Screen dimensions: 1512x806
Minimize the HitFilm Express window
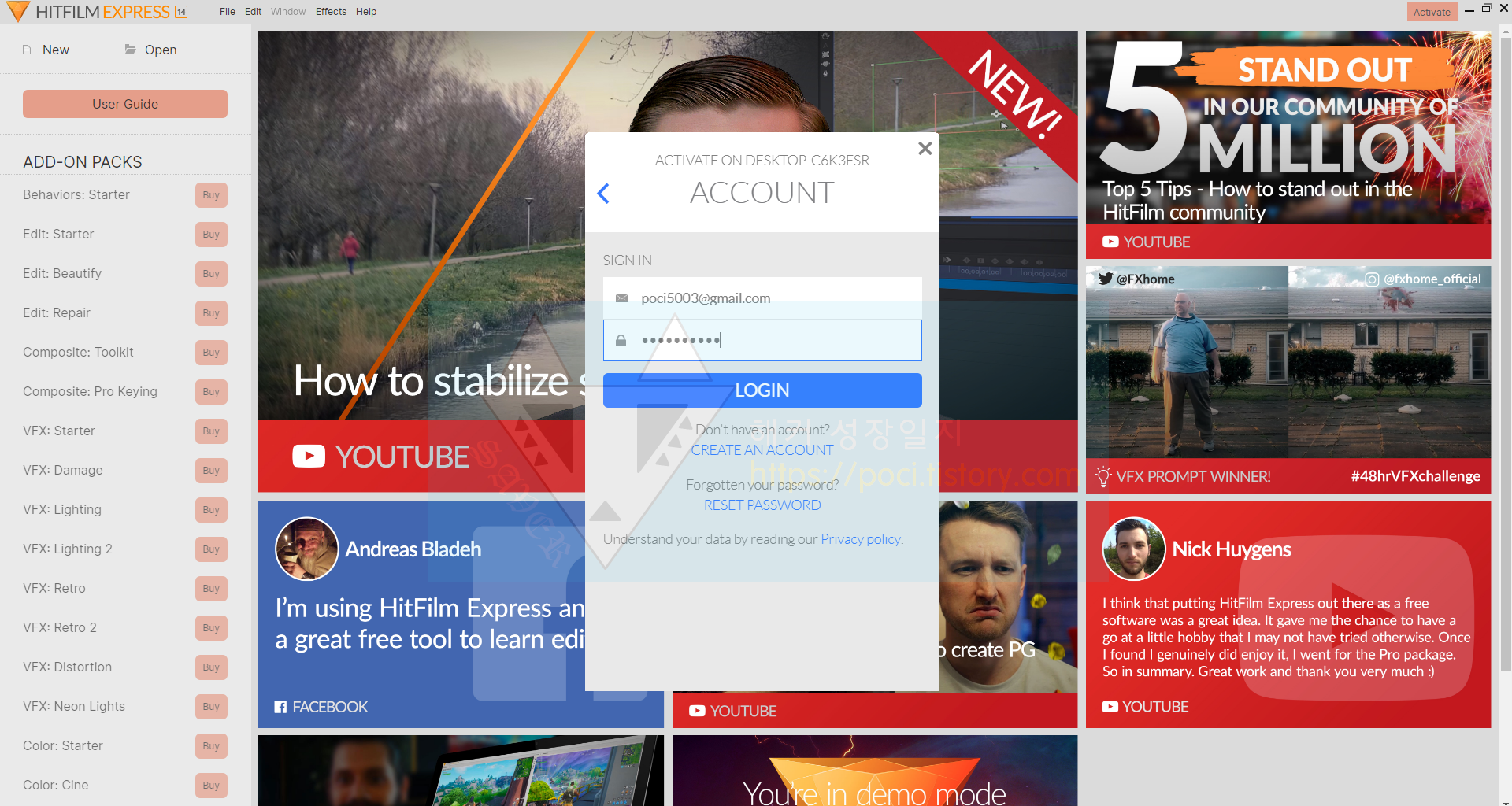(1469, 10)
